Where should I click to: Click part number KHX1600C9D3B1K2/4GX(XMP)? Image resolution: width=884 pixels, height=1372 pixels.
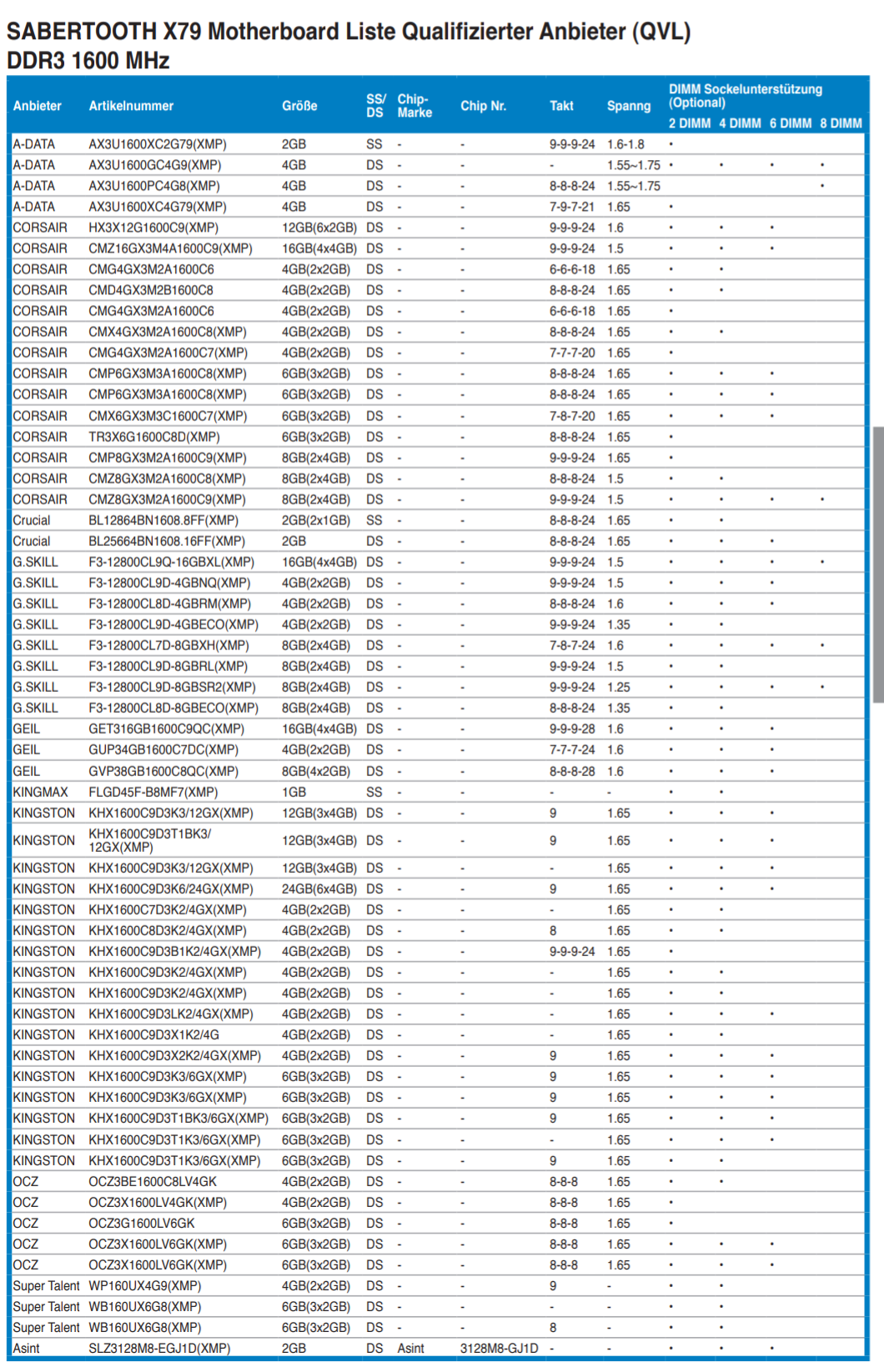click(x=175, y=951)
